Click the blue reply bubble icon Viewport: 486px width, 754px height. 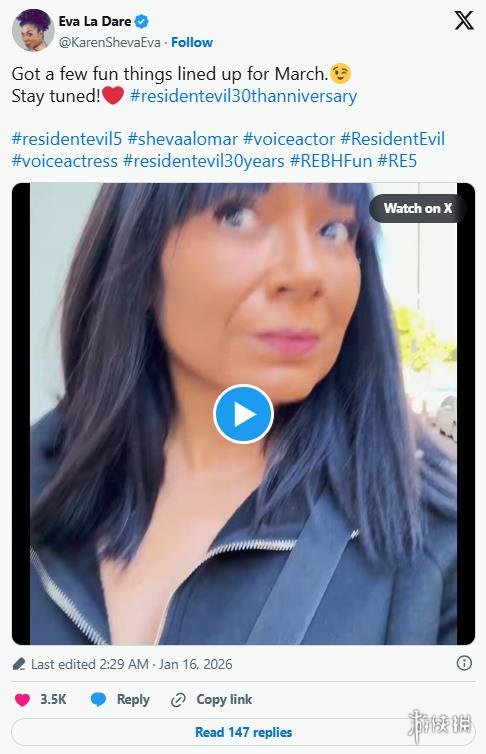pyautogui.click(x=99, y=700)
